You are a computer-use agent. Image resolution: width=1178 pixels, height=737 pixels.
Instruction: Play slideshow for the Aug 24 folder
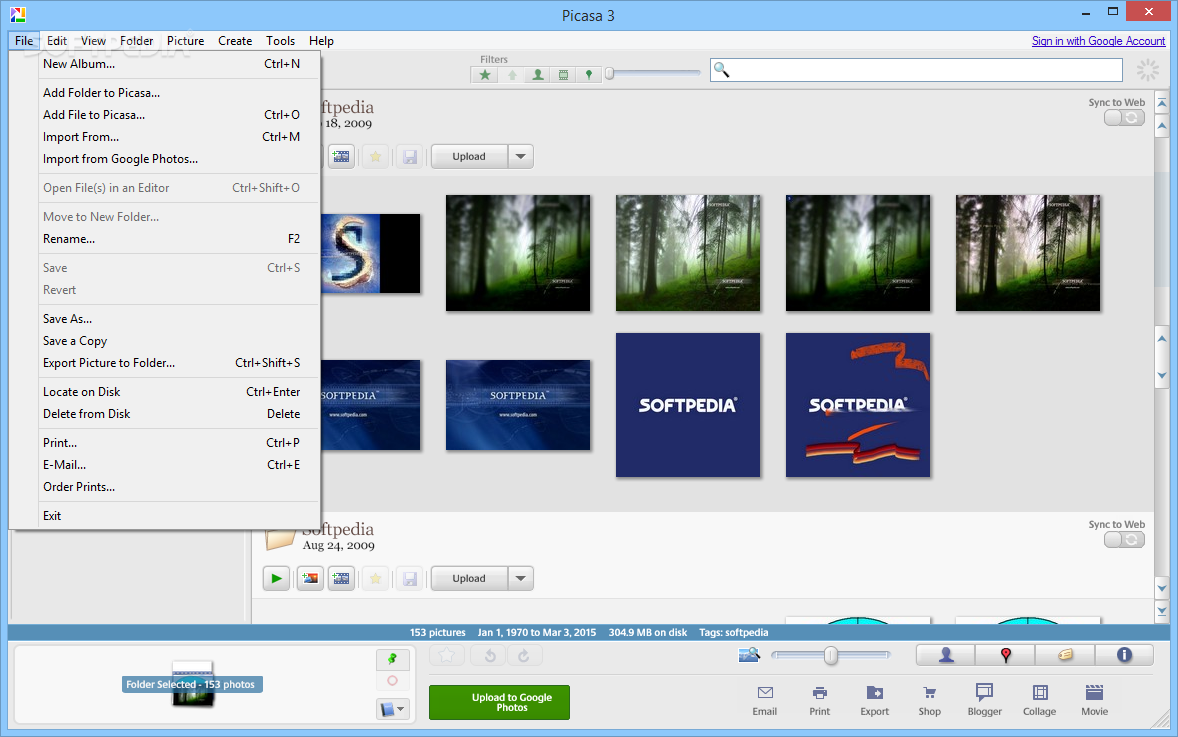276,578
